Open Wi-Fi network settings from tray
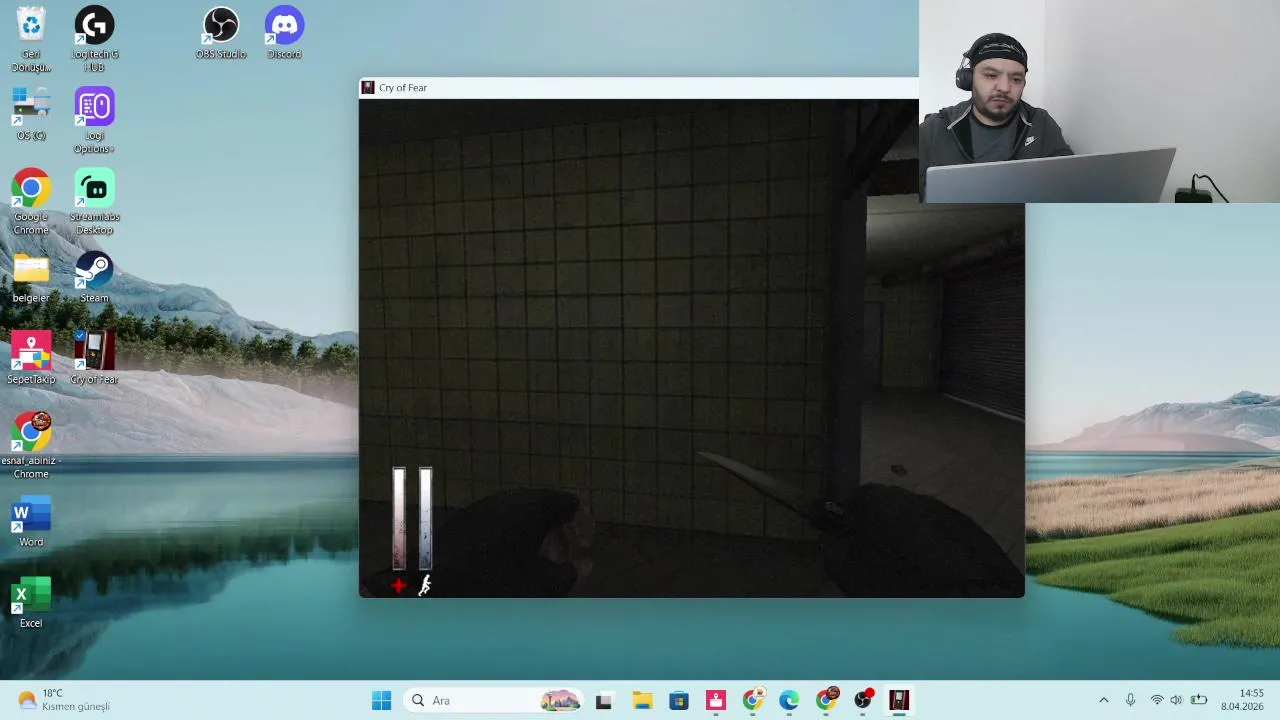 [1157, 700]
